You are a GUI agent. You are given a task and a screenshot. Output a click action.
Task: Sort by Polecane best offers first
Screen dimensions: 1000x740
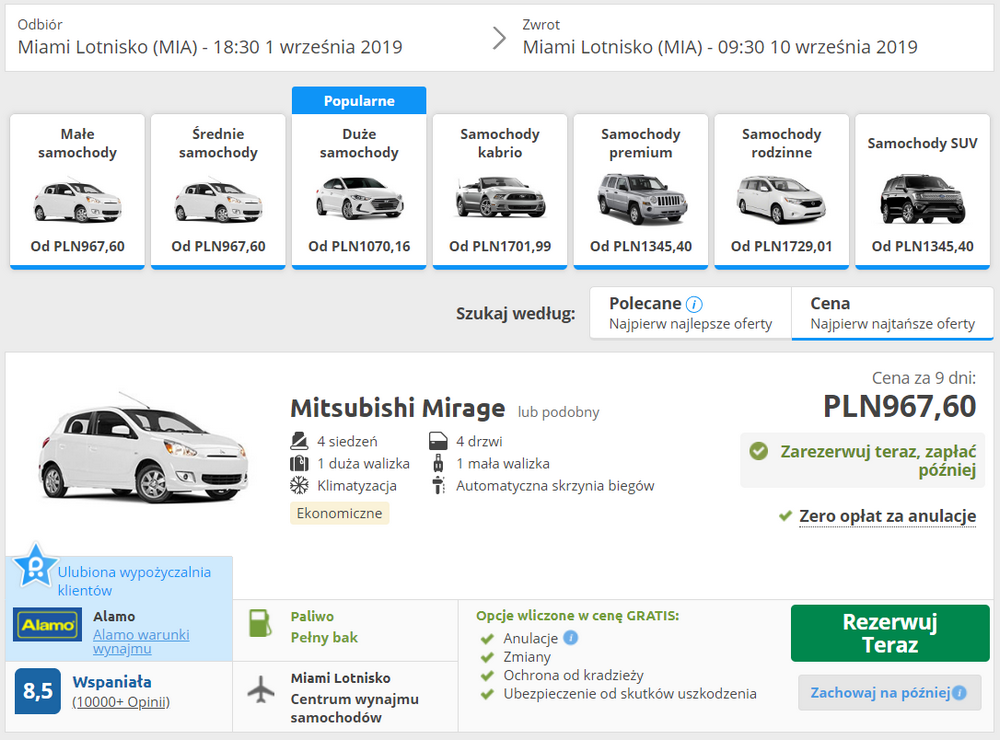tap(691, 313)
